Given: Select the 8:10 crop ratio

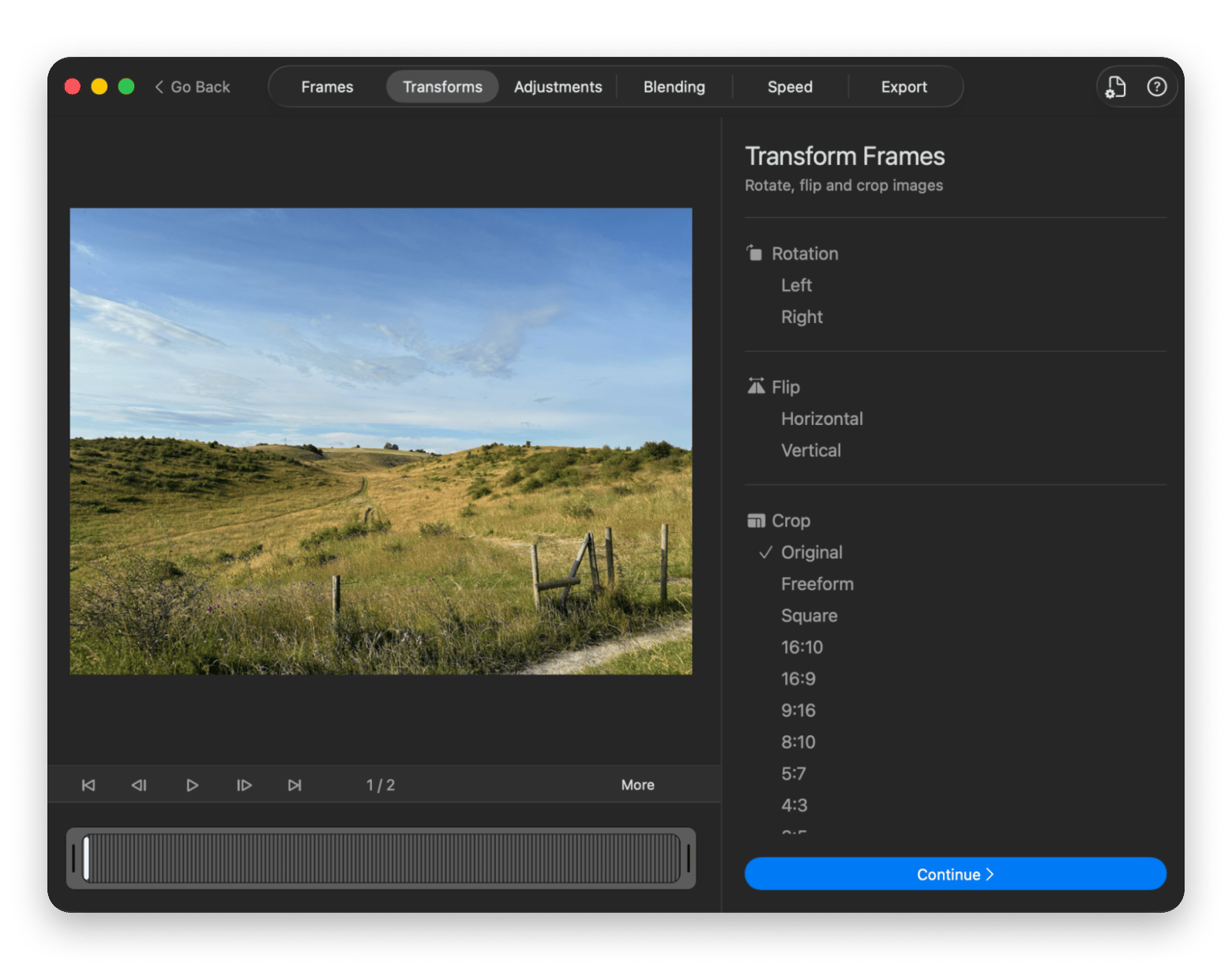Looking at the screenshot, I should pyautogui.click(x=798, y=741).
